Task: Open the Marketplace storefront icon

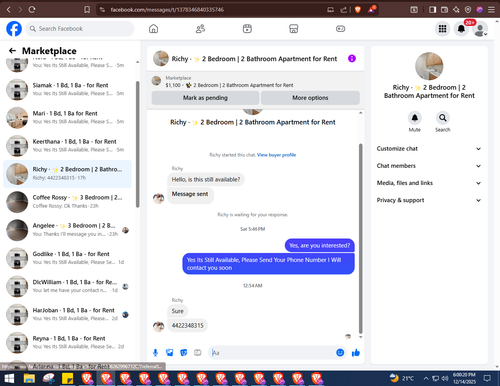Action: coord(293,29)
